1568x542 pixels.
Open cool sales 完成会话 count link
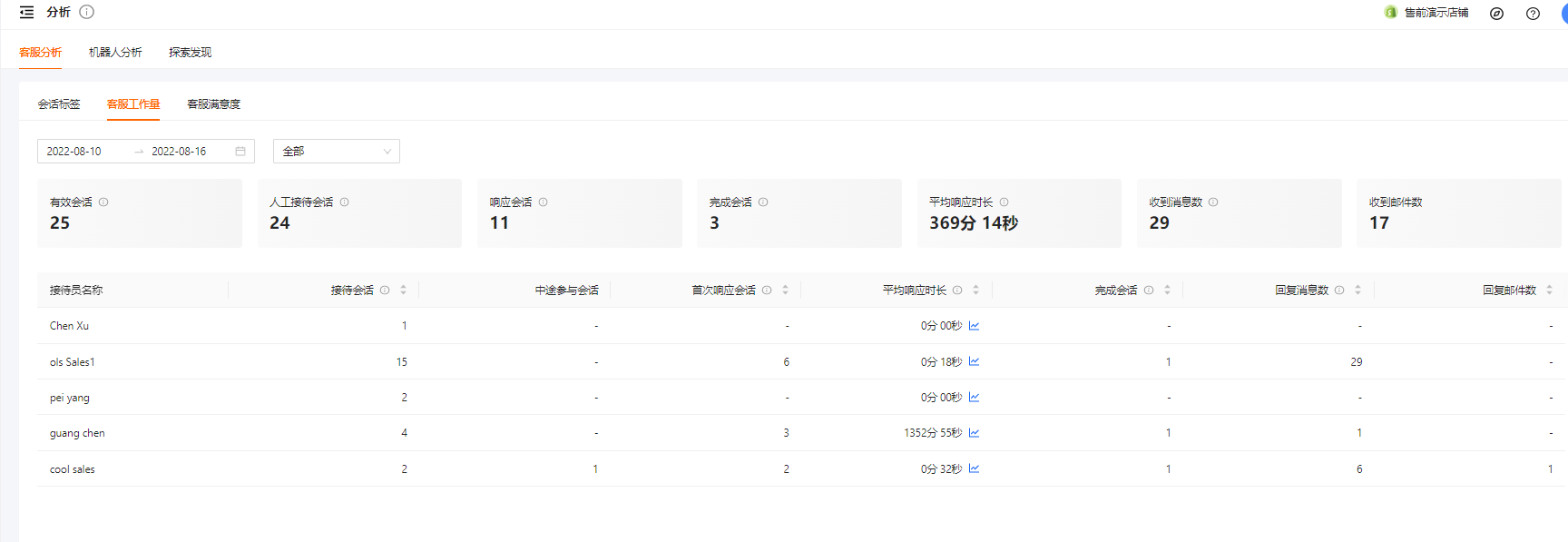[x=1169, y=469]
